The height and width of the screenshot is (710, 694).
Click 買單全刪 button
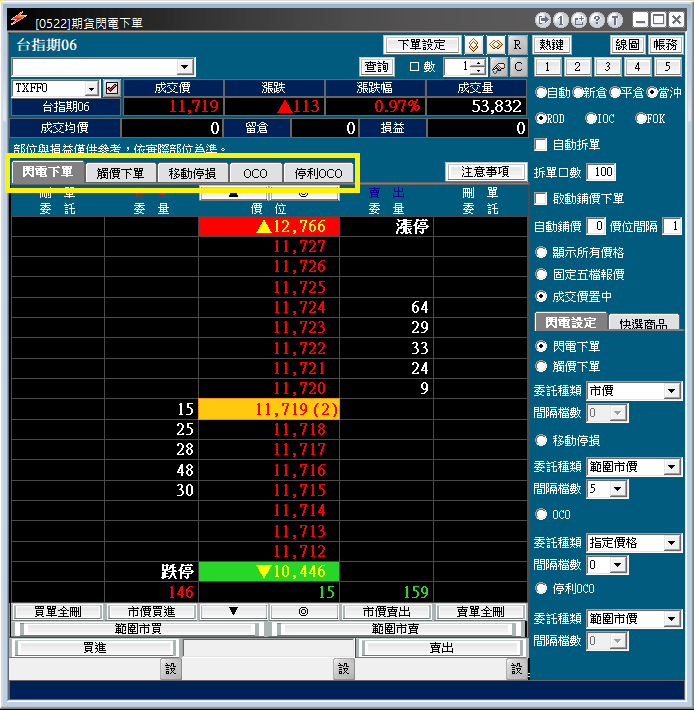point(58,612)
